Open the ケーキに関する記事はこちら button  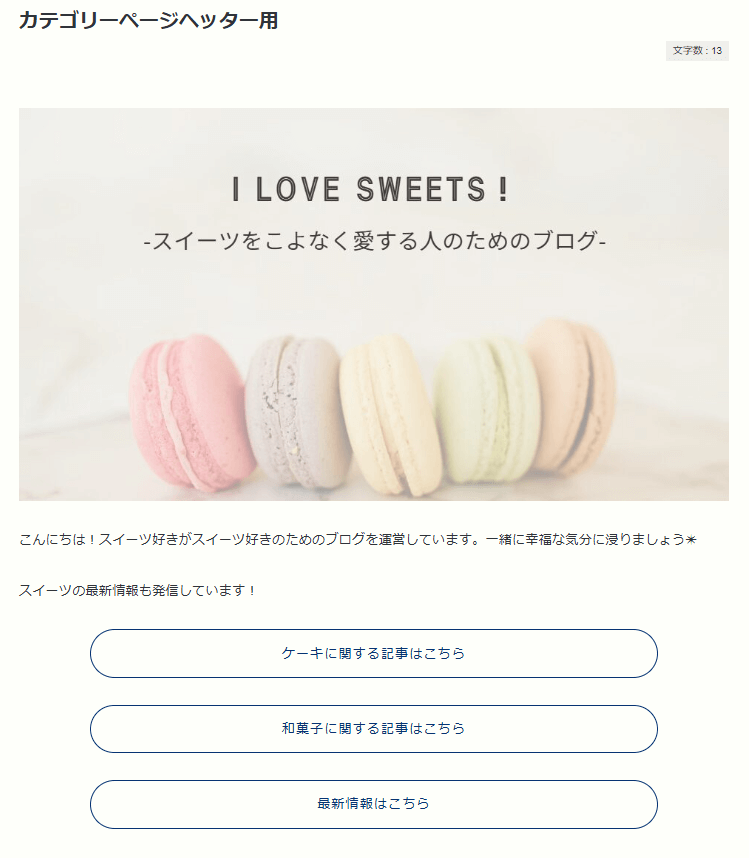pos(373,654)
